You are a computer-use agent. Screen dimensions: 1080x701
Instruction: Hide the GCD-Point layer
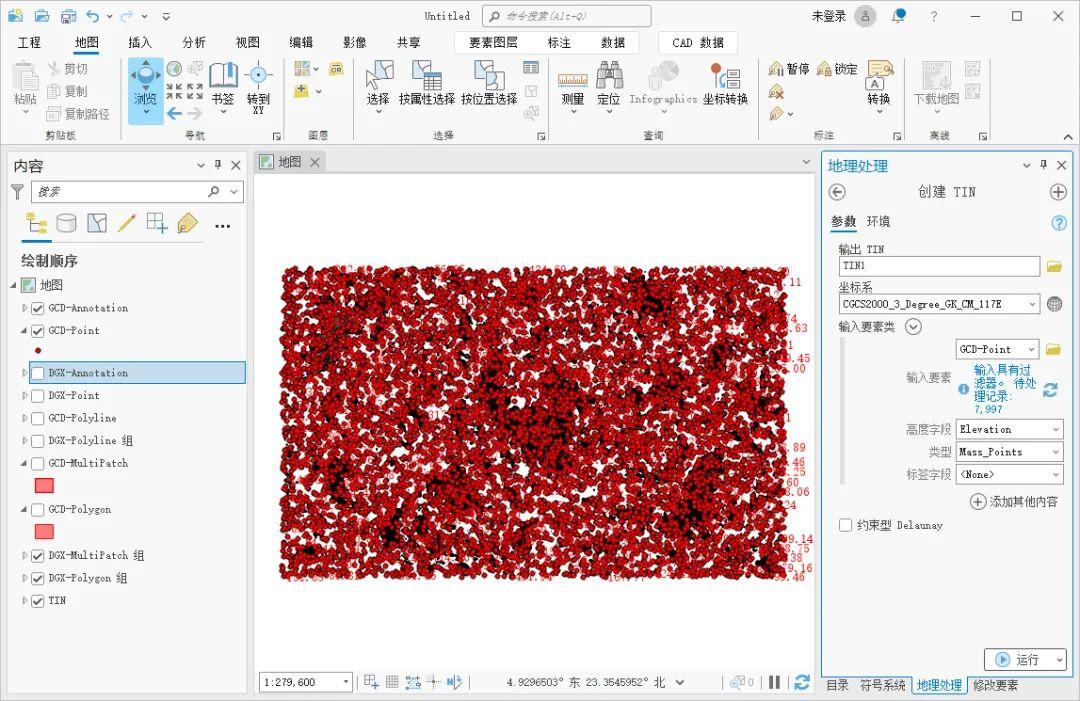[36, 330]
